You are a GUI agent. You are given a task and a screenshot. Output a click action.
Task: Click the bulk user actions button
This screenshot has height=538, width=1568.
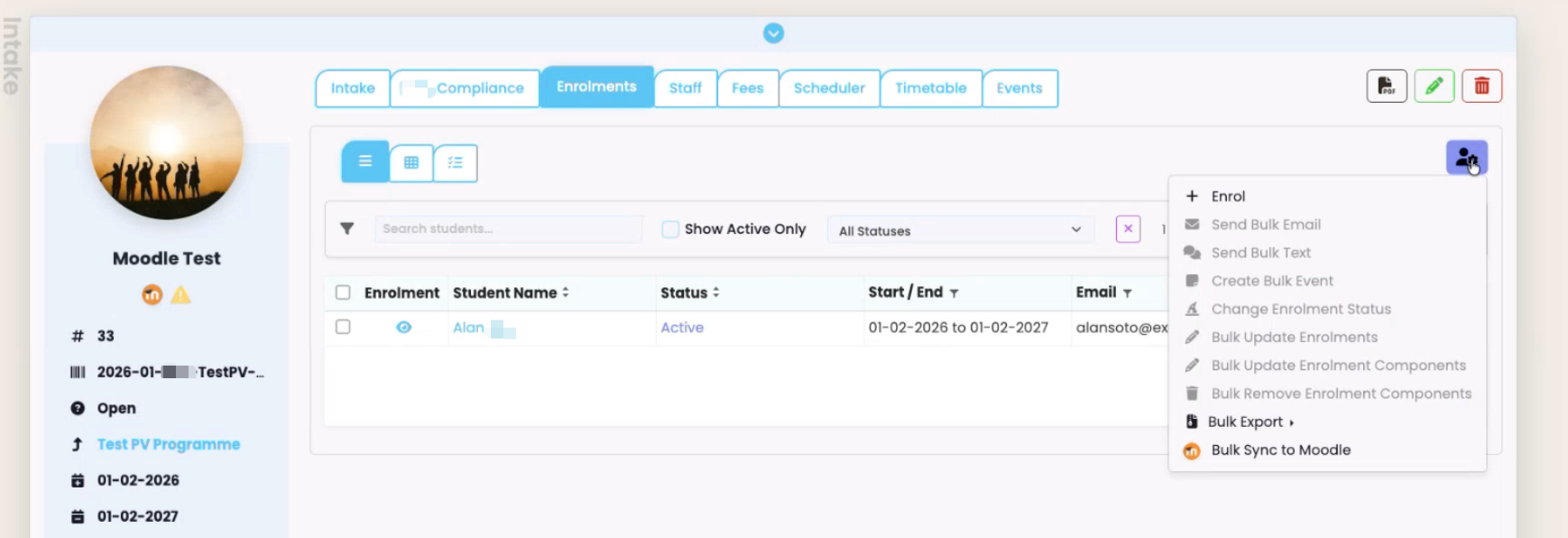coord(1466,158)
